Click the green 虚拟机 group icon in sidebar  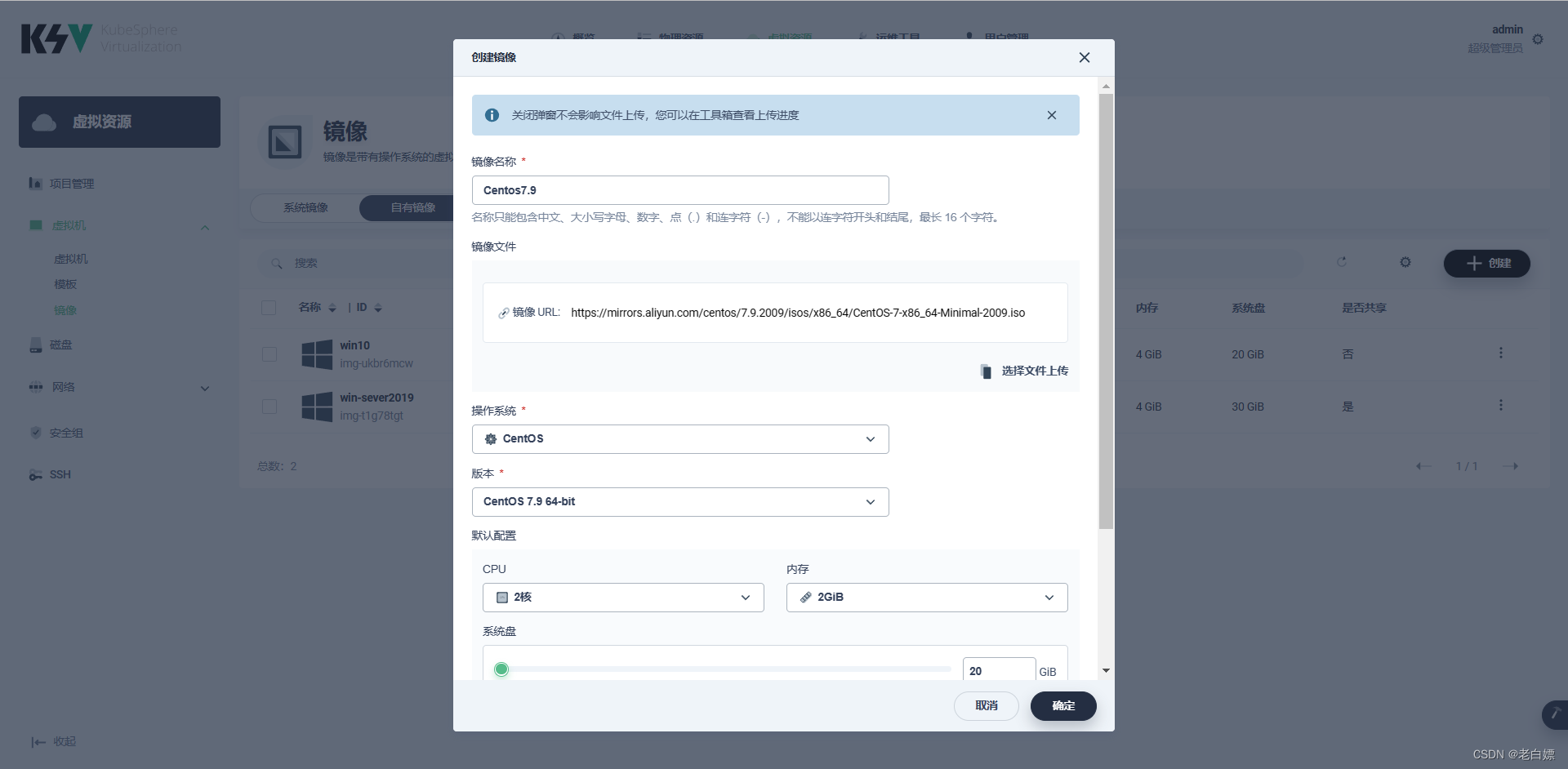[36, 225]
